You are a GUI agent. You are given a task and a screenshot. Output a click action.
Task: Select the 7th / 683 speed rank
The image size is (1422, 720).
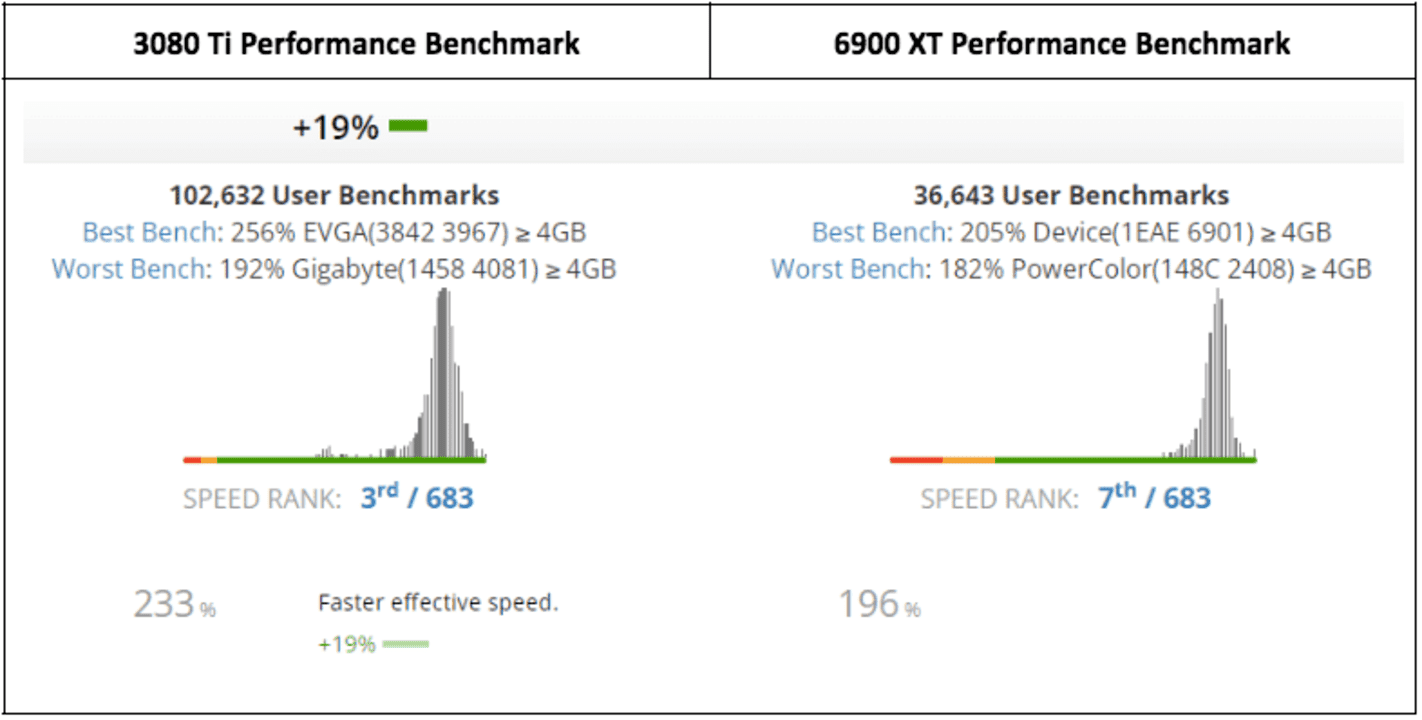click(1155, 498)
